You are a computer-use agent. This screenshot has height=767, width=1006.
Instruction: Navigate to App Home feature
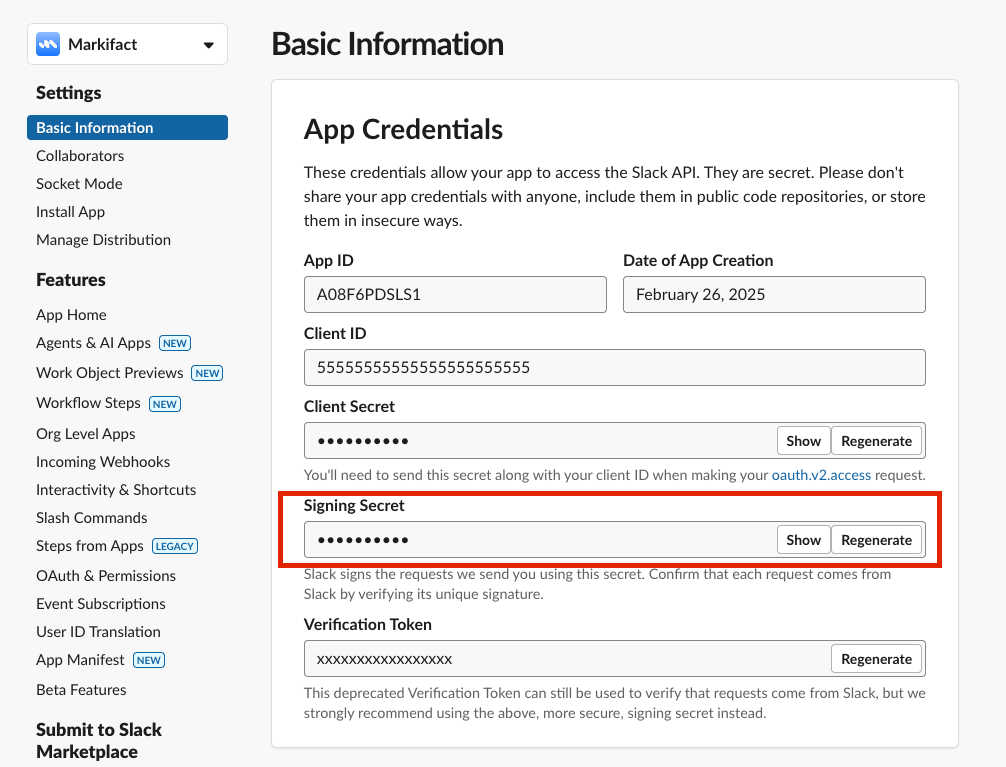coord(71,315)
